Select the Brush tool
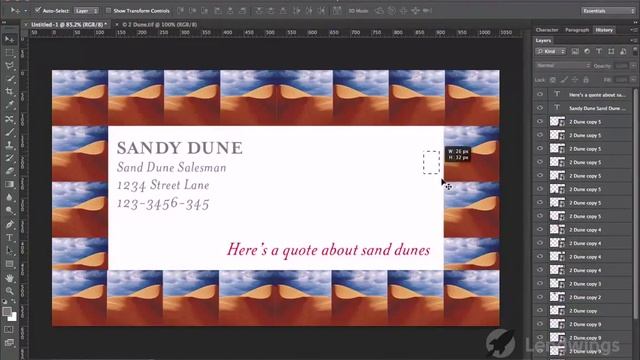 point(9,132)
